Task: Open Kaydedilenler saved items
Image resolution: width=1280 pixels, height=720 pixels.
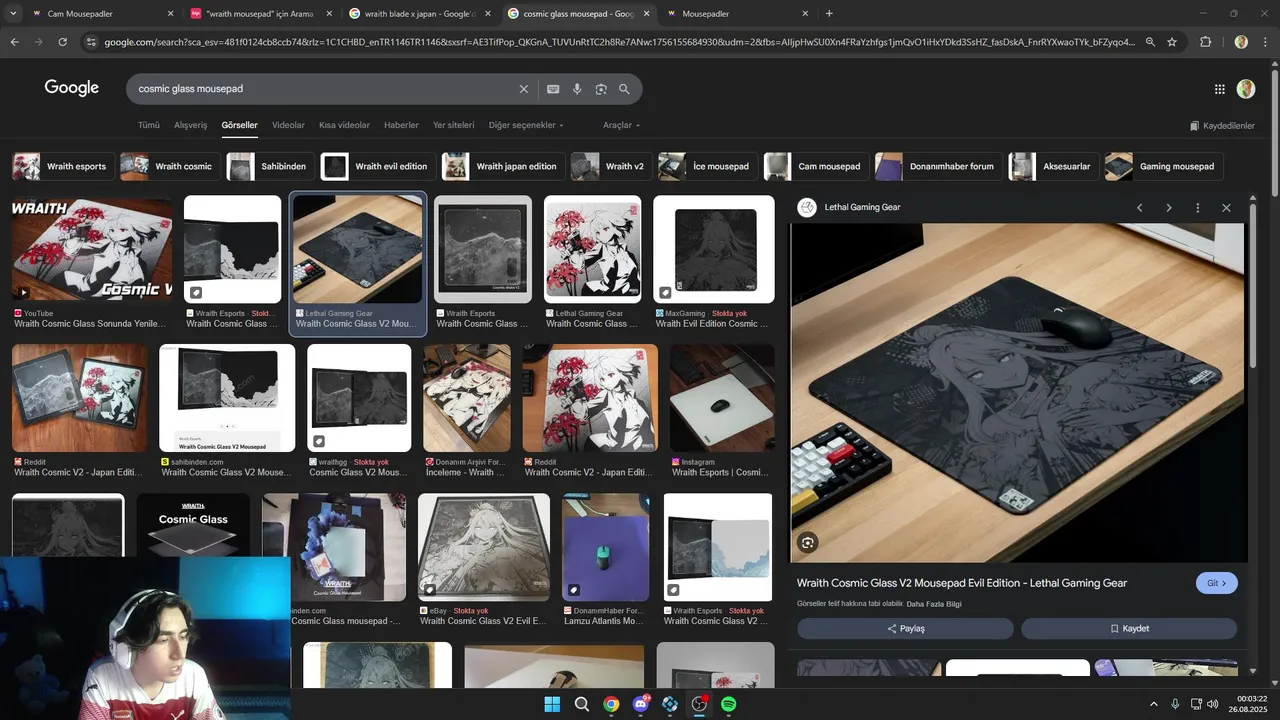Action: pos(1222,126)
